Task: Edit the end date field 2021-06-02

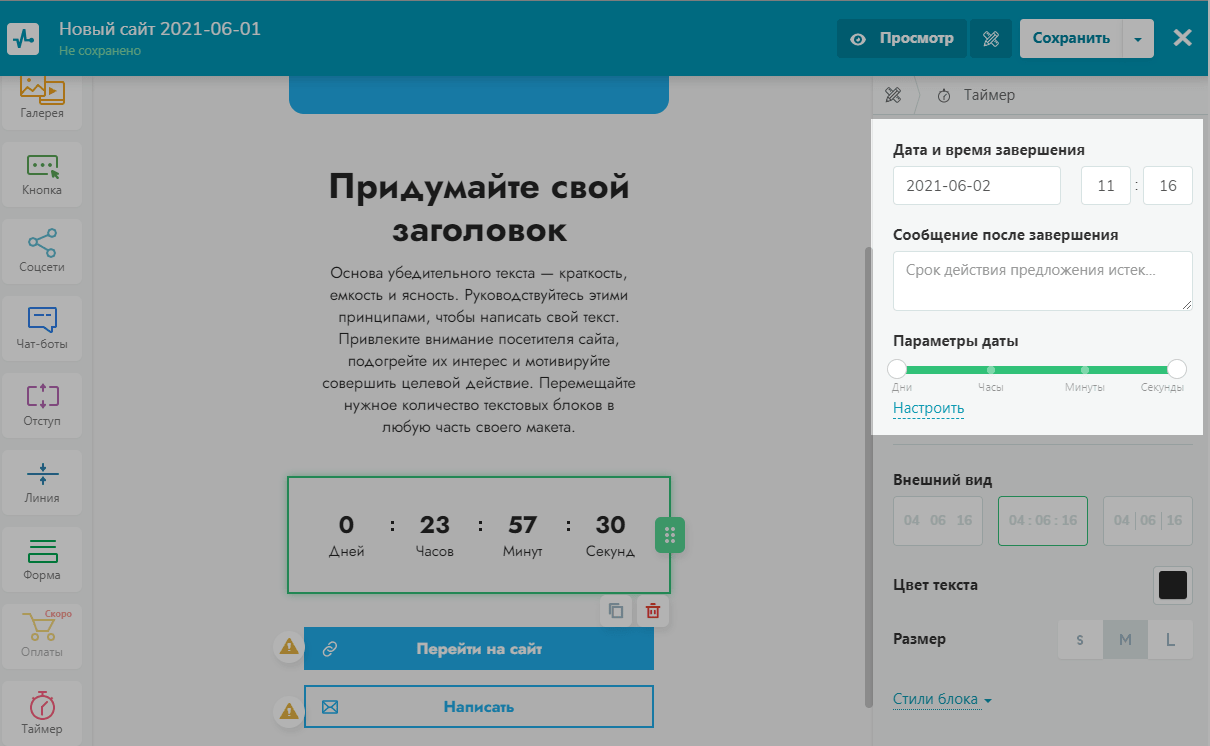Action: coord(977,185)
